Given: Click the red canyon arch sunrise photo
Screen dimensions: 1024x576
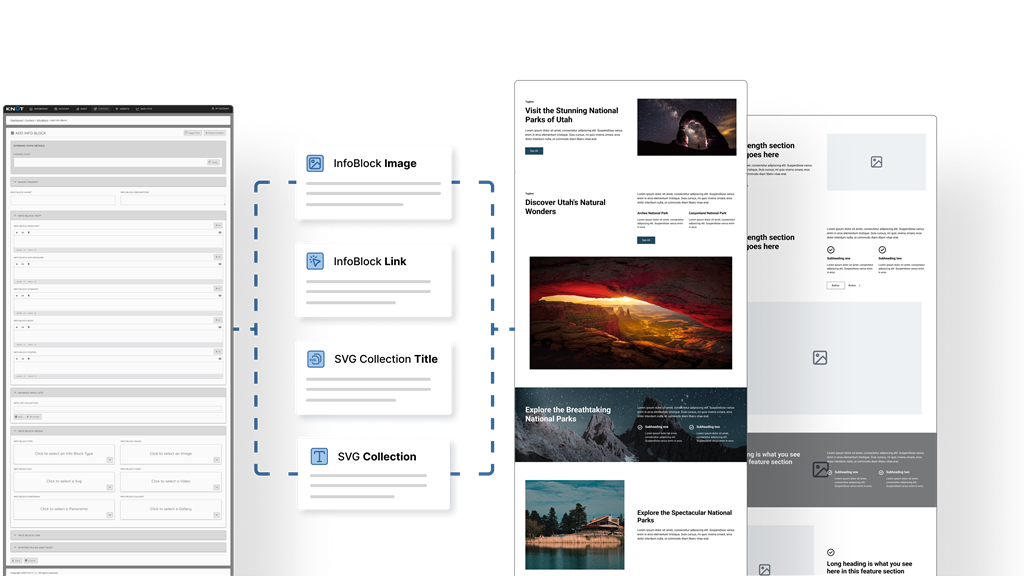Looking at the screenshot, I should tap(630, 313).
